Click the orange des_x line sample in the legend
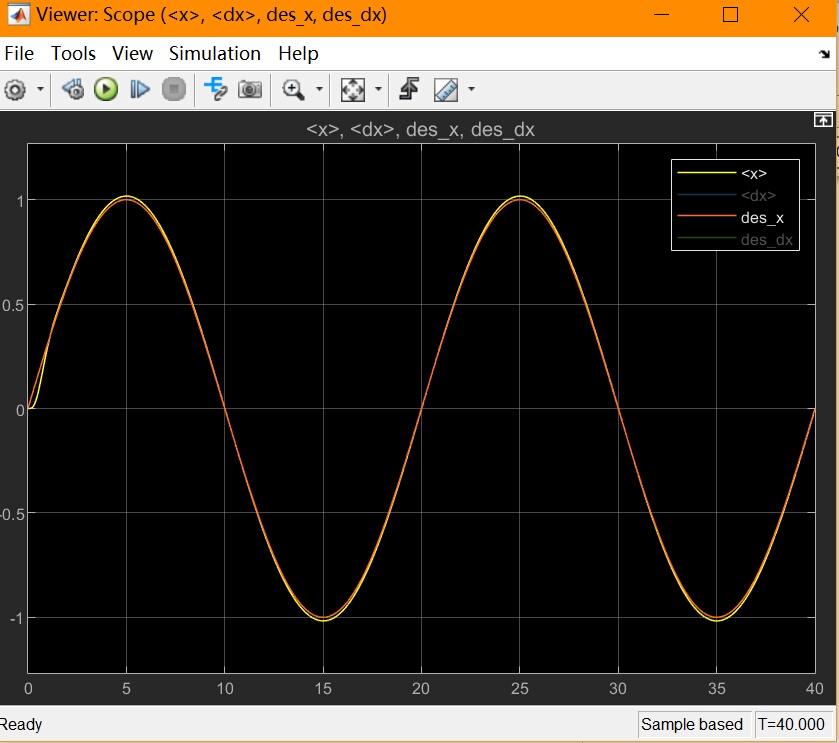 [706, 216]
